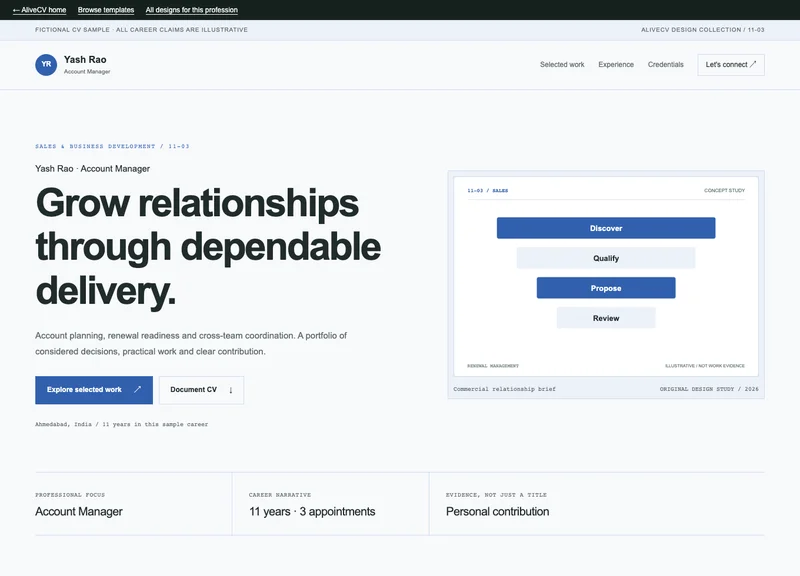800x576 pixels.
Task: Click 'Illustrative / not work evidence' text
Action: point(705,366)
